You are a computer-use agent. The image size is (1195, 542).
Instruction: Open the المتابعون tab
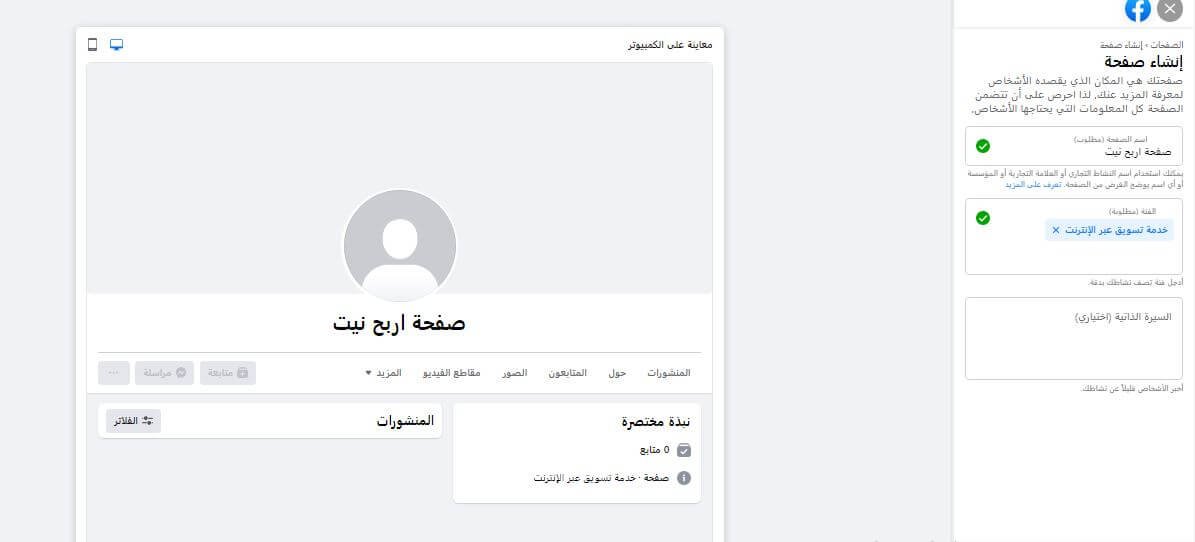click(568, 373)
